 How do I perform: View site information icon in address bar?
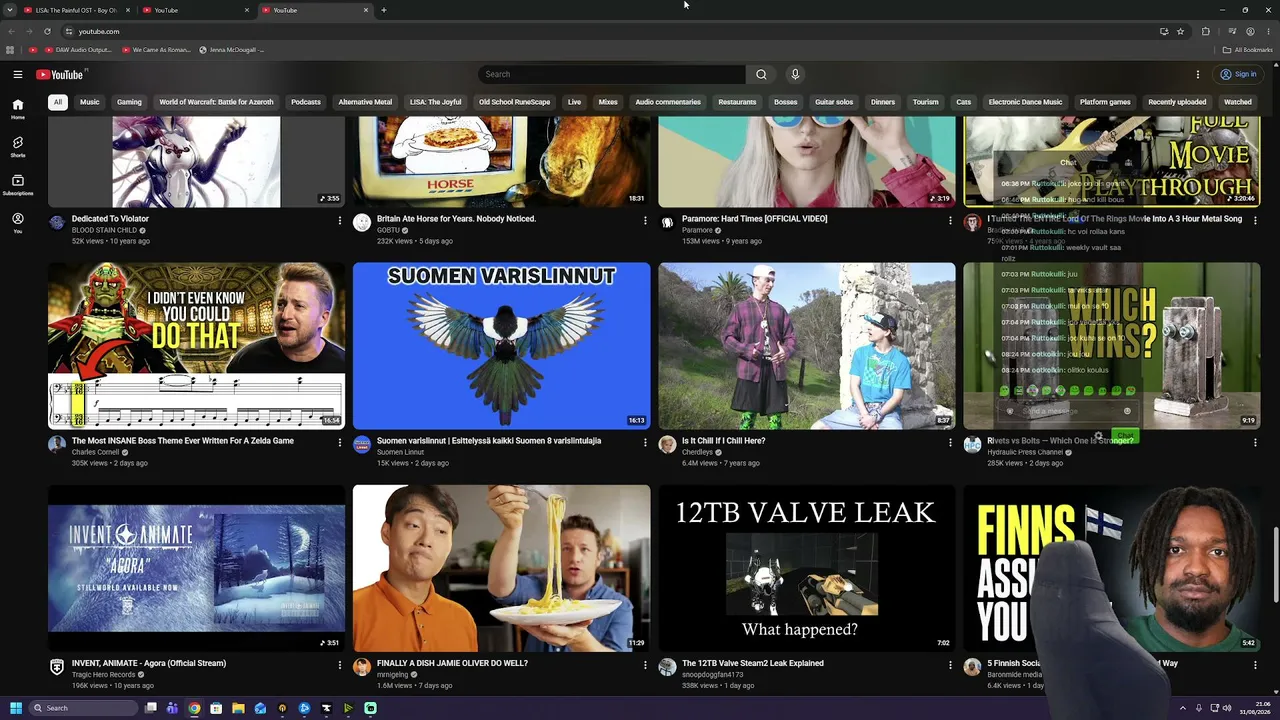(69, 31)
